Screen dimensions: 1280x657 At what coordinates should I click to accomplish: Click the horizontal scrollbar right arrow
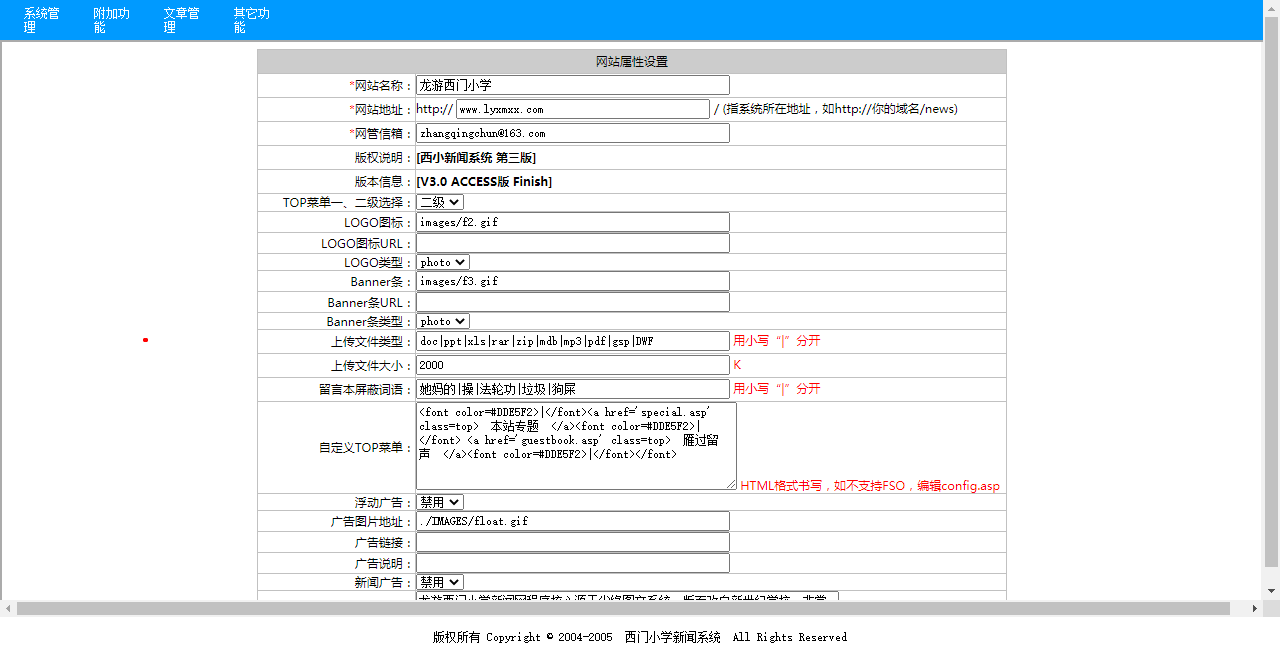(x=1255, y=608)
